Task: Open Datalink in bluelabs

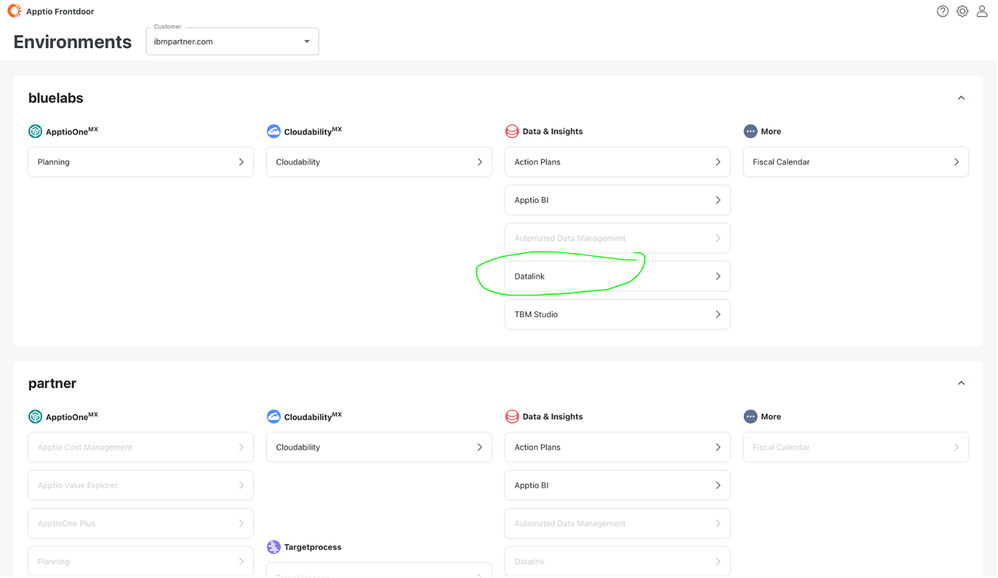Action: coord(617,276)
